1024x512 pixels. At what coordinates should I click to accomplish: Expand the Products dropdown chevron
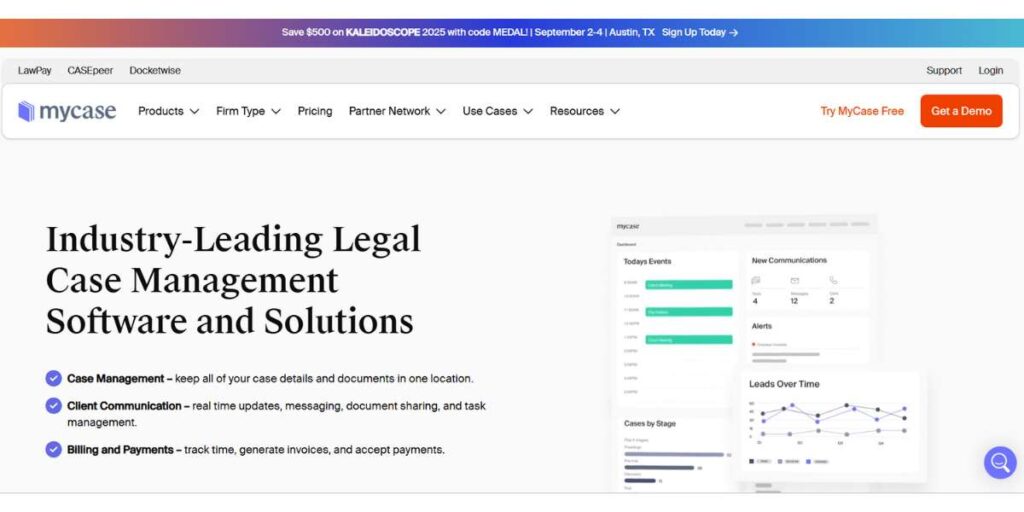194,112
